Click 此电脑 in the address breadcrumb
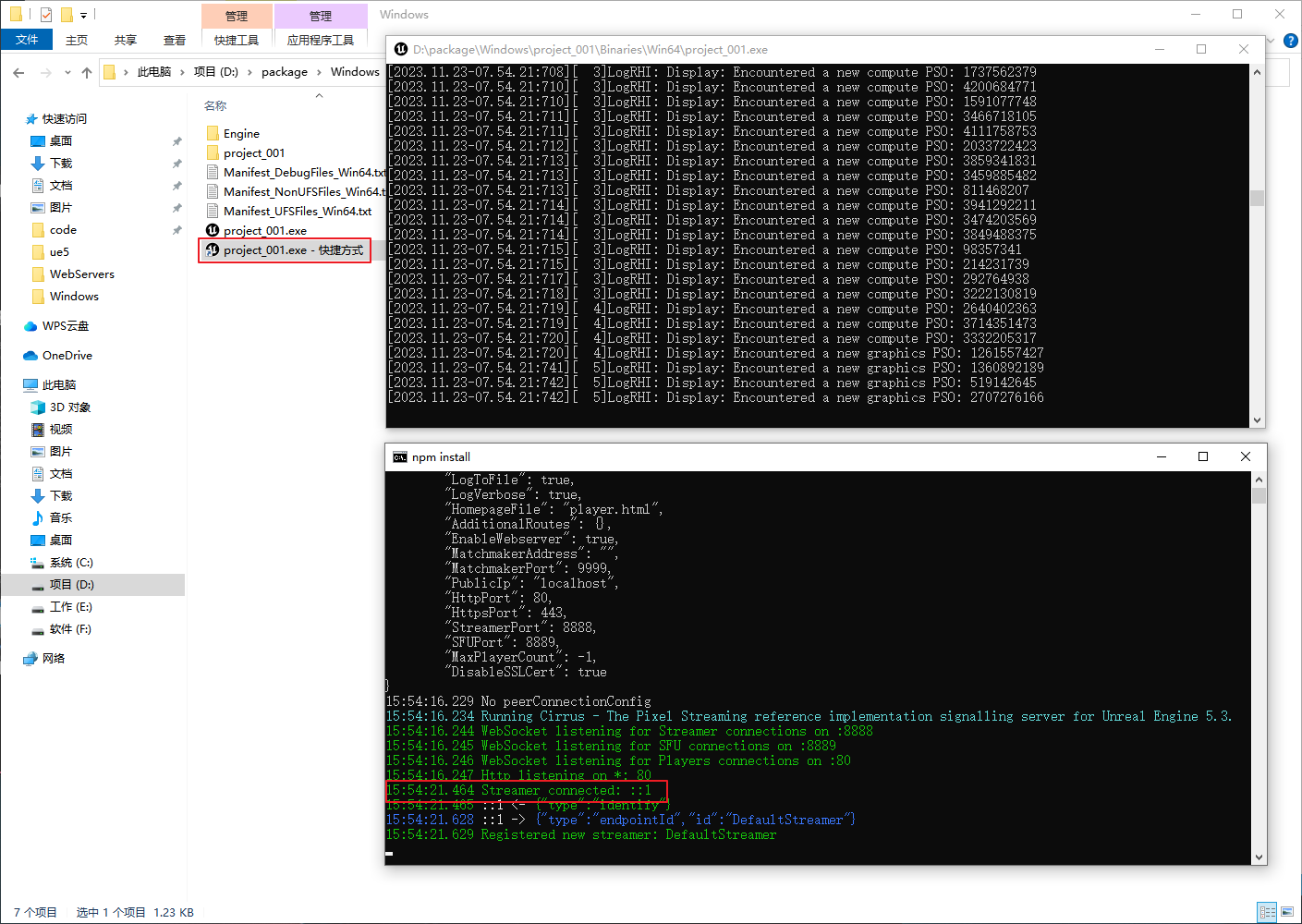This screenshot has height=924, width=1302. (x=154, y=72)
